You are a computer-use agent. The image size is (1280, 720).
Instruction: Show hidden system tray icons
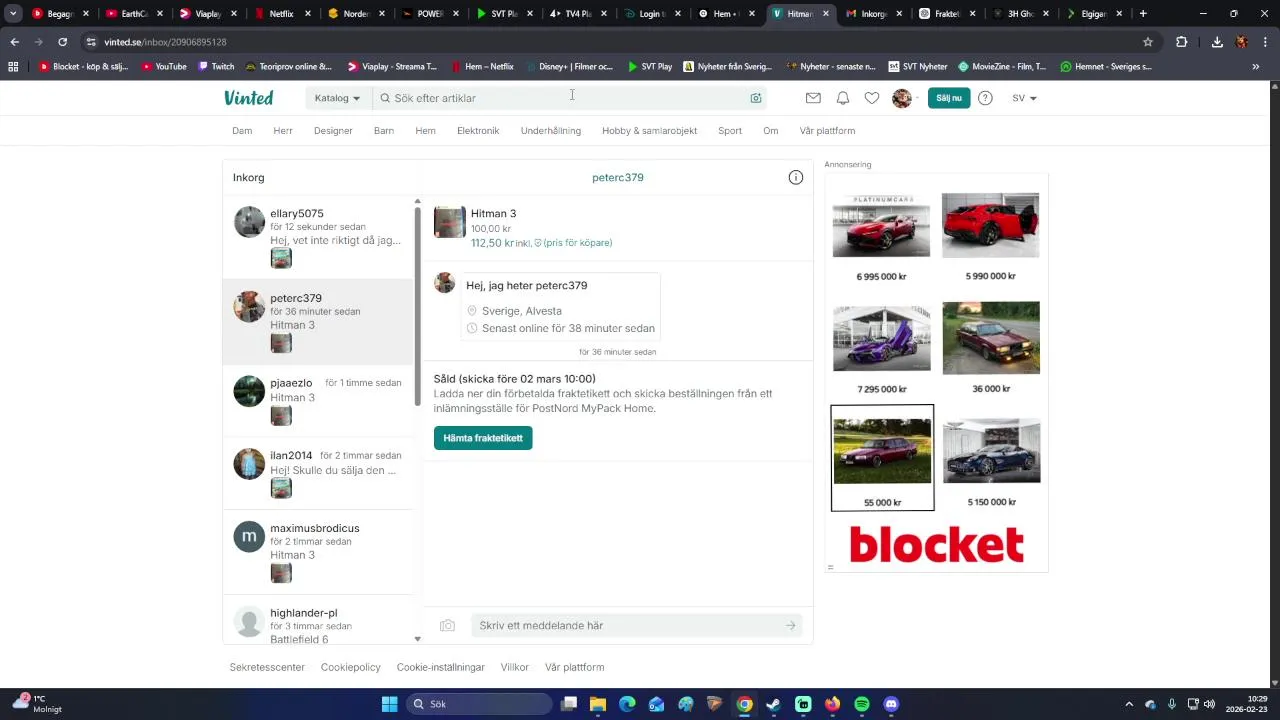click(1129, 704)
